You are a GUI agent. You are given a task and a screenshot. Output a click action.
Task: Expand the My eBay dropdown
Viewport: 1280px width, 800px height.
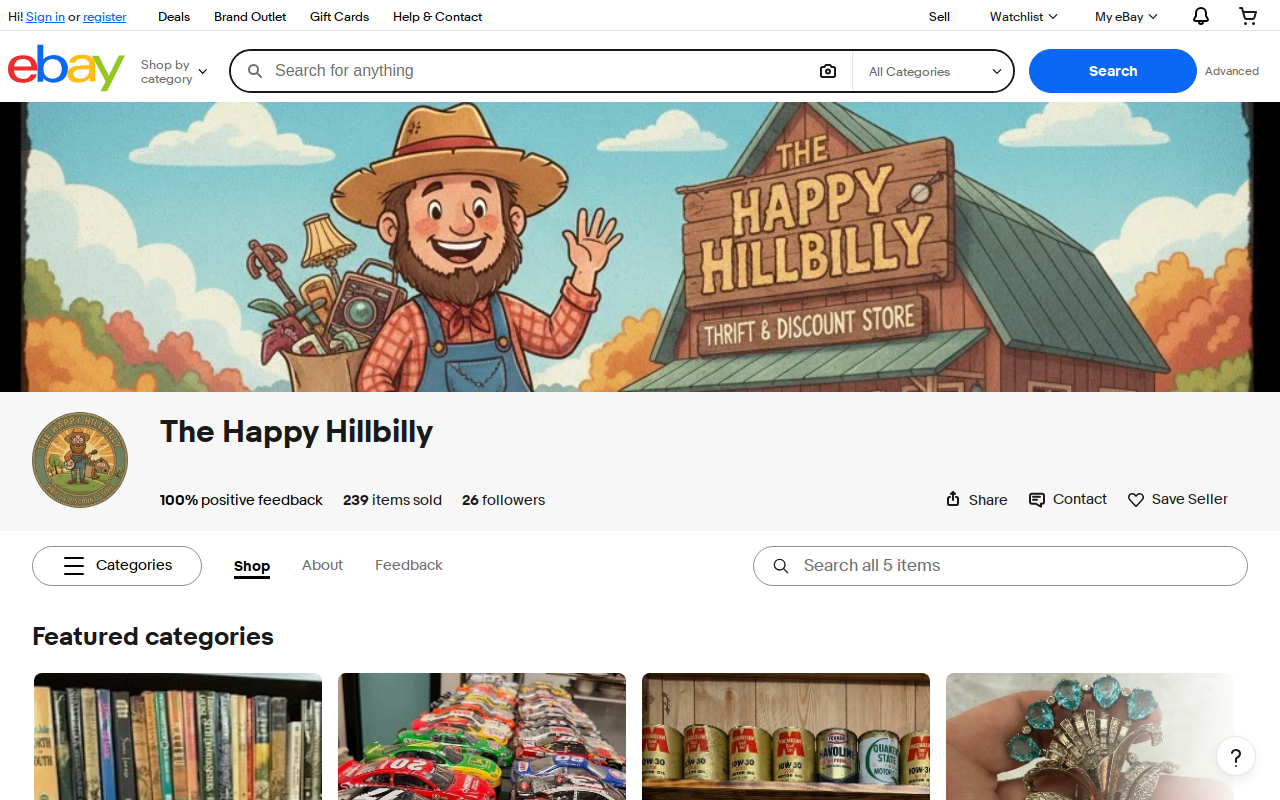coord(1126,17)
